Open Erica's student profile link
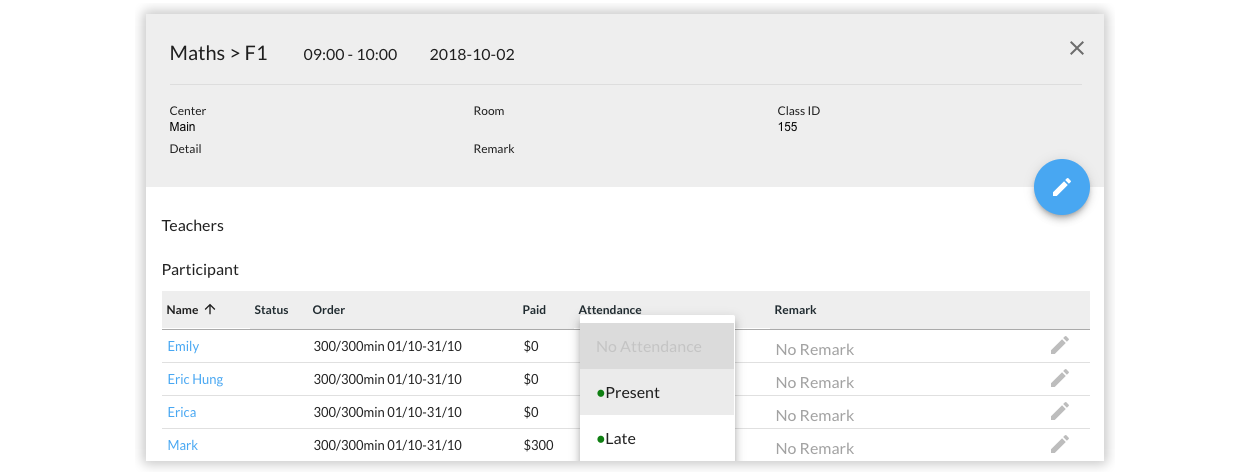The height and width of the screenshot is (475, 1250). tap(182, 412)
